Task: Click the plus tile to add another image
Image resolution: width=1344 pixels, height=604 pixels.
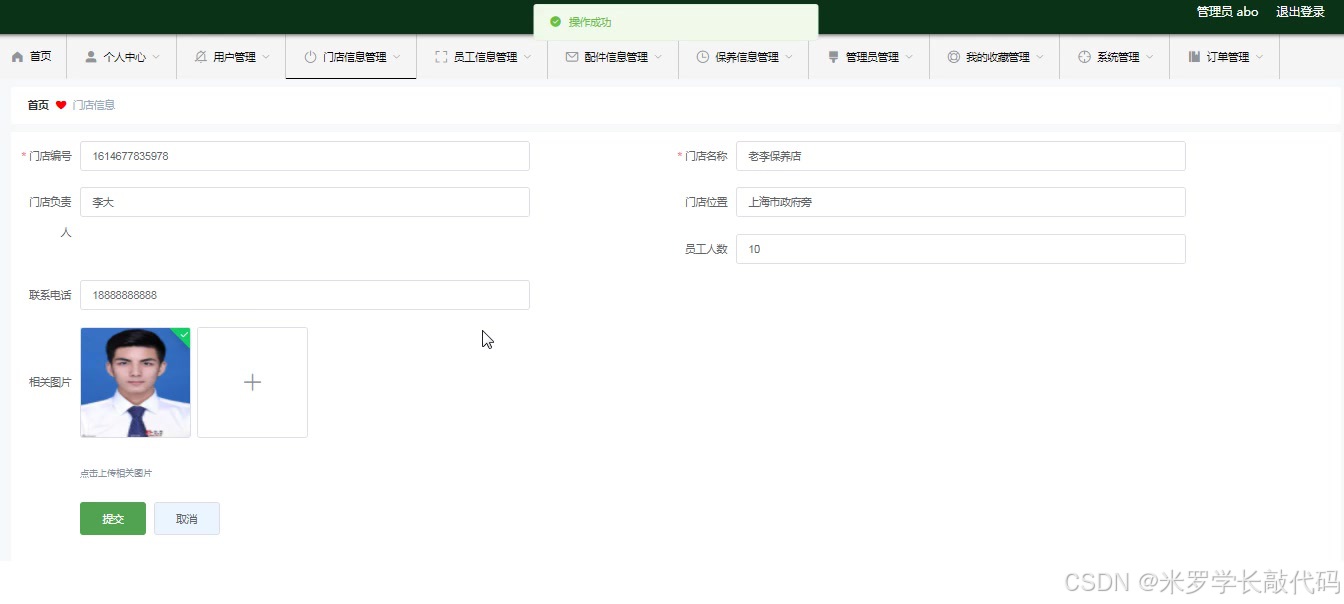Action: point(252,382)
